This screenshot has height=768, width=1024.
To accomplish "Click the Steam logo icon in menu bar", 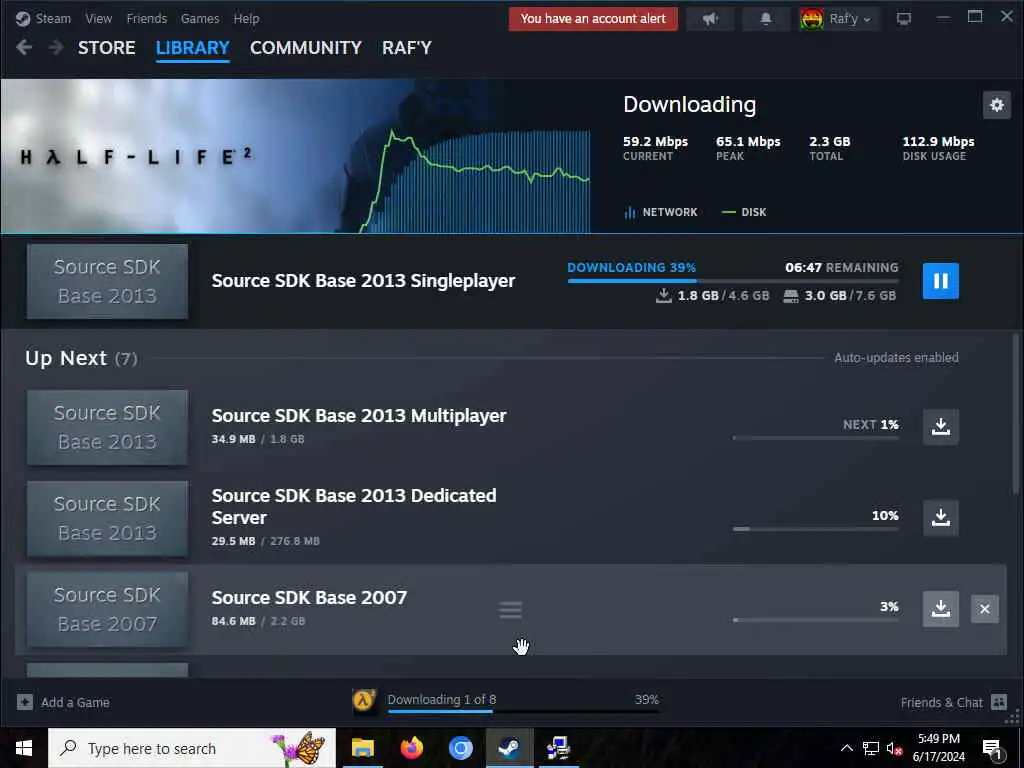I will coord(23,18).
